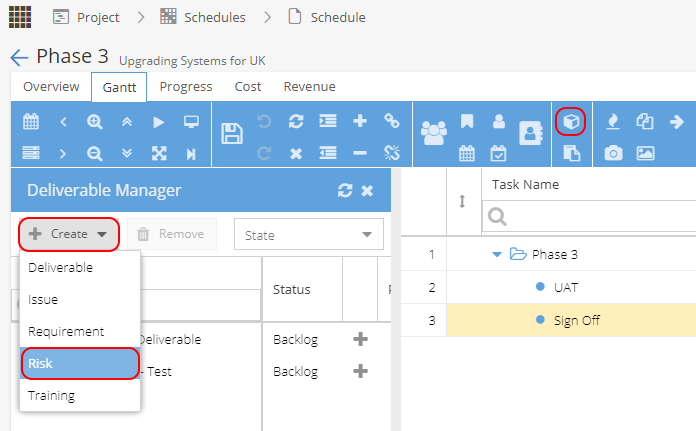Click the Task Name search field

click(x=589, y=217)
